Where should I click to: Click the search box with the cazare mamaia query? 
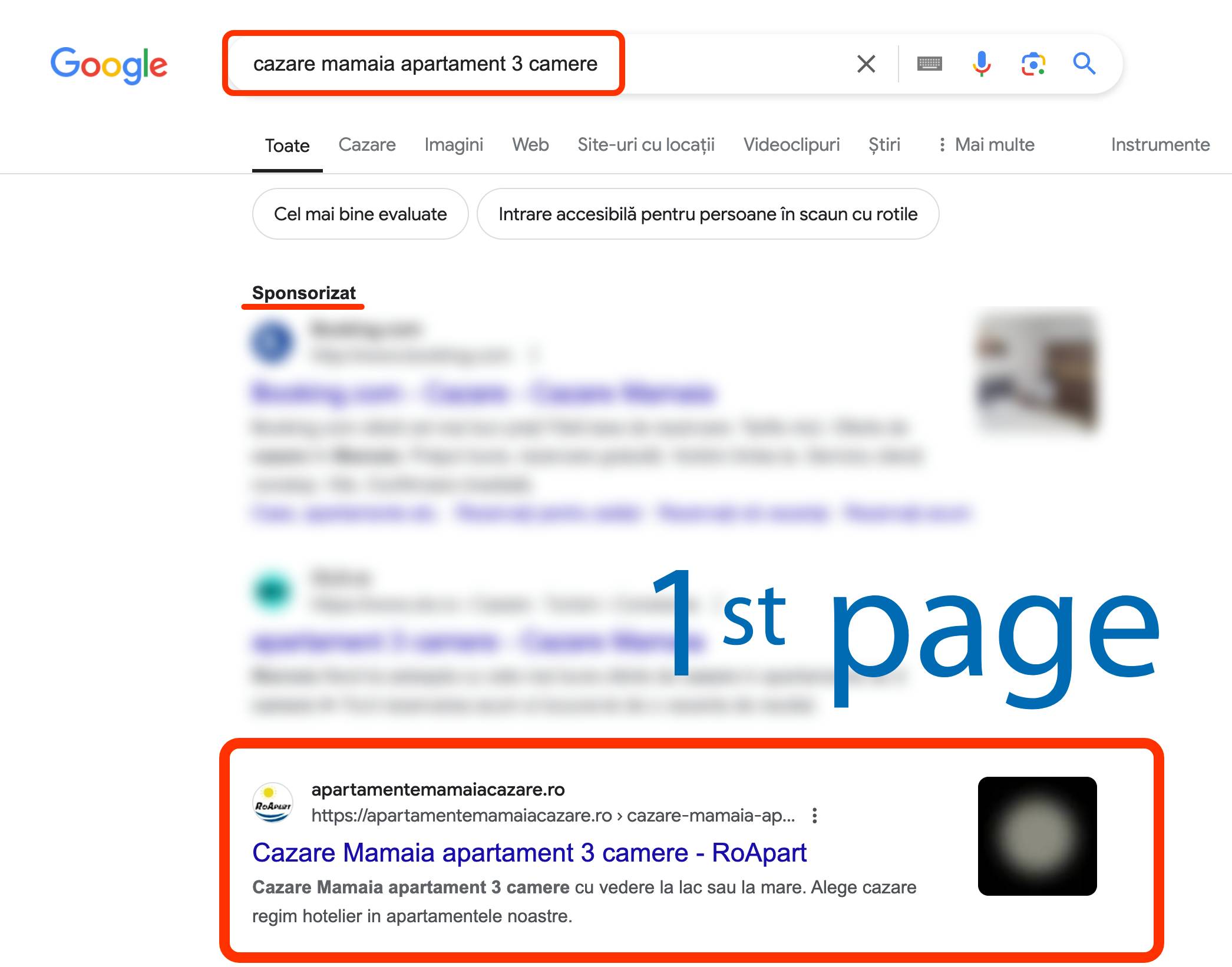pos(425,64)
